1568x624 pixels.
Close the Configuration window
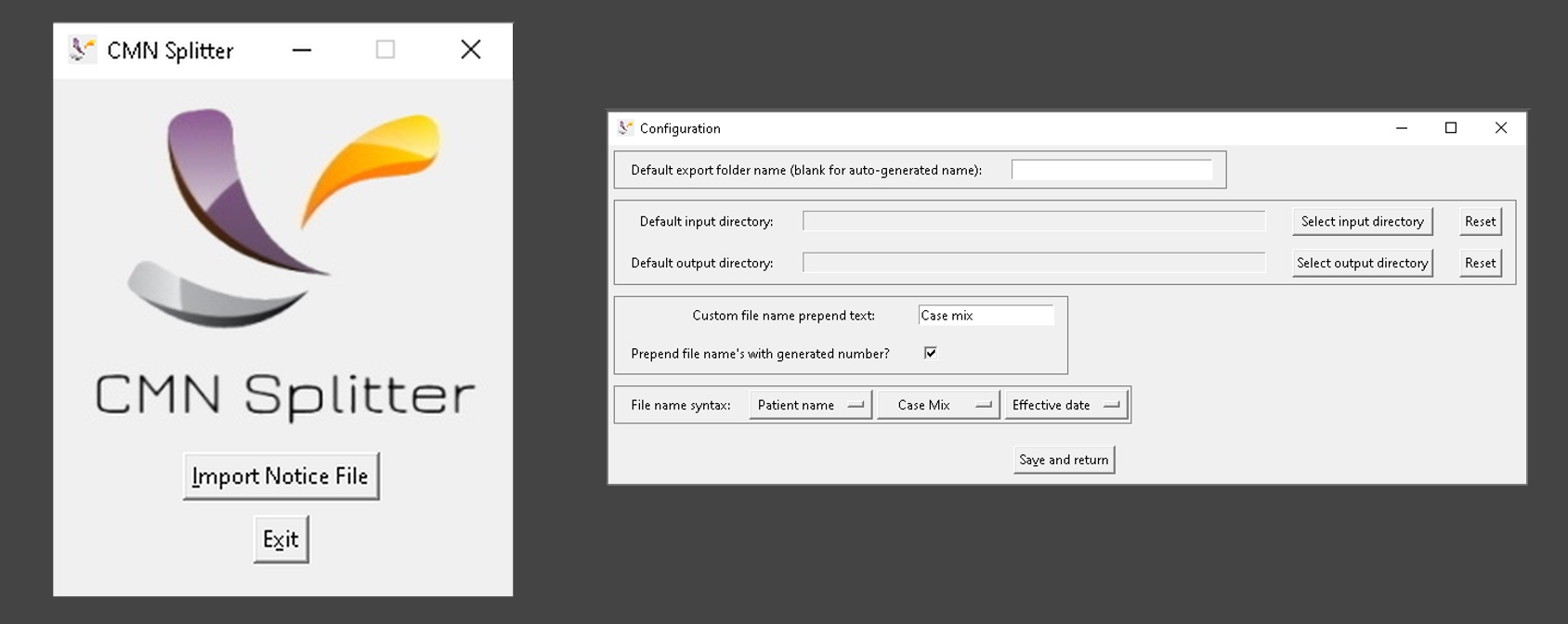(1500, 128)
